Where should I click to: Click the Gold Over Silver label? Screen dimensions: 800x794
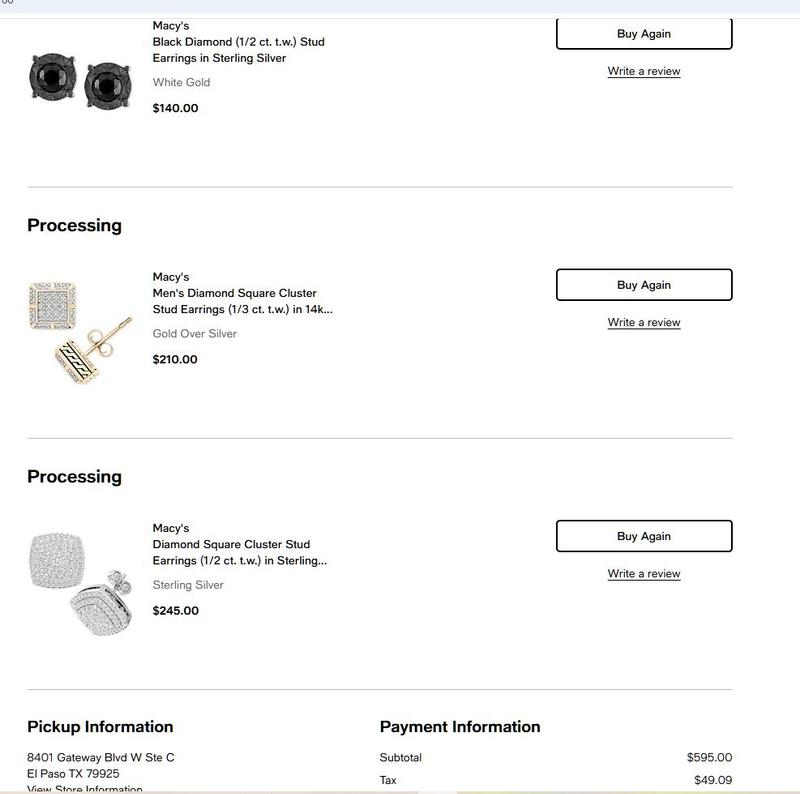[194, 333]
